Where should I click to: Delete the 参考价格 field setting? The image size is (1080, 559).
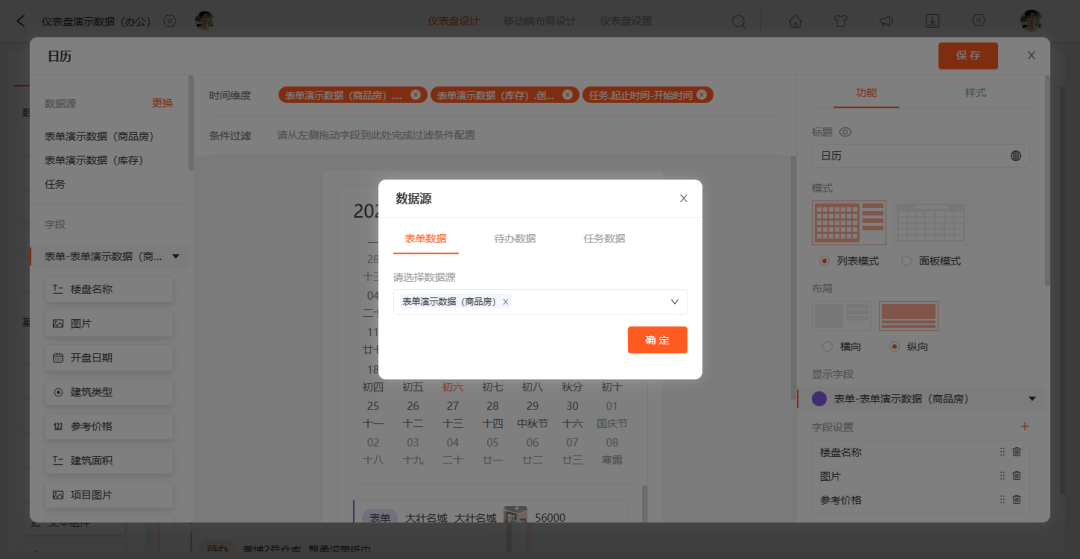(1017, 500)
